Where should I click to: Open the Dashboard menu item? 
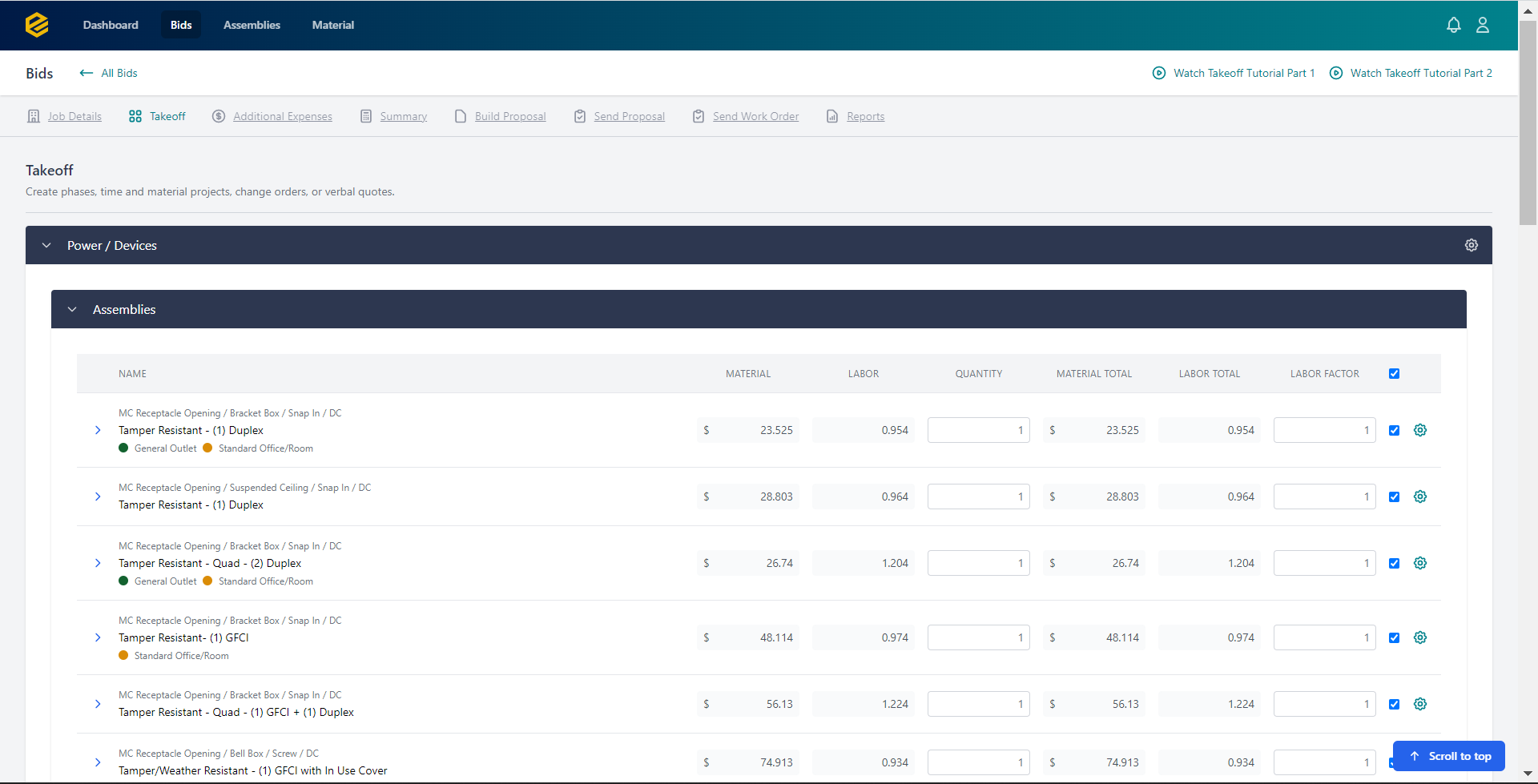pos(111,25)
